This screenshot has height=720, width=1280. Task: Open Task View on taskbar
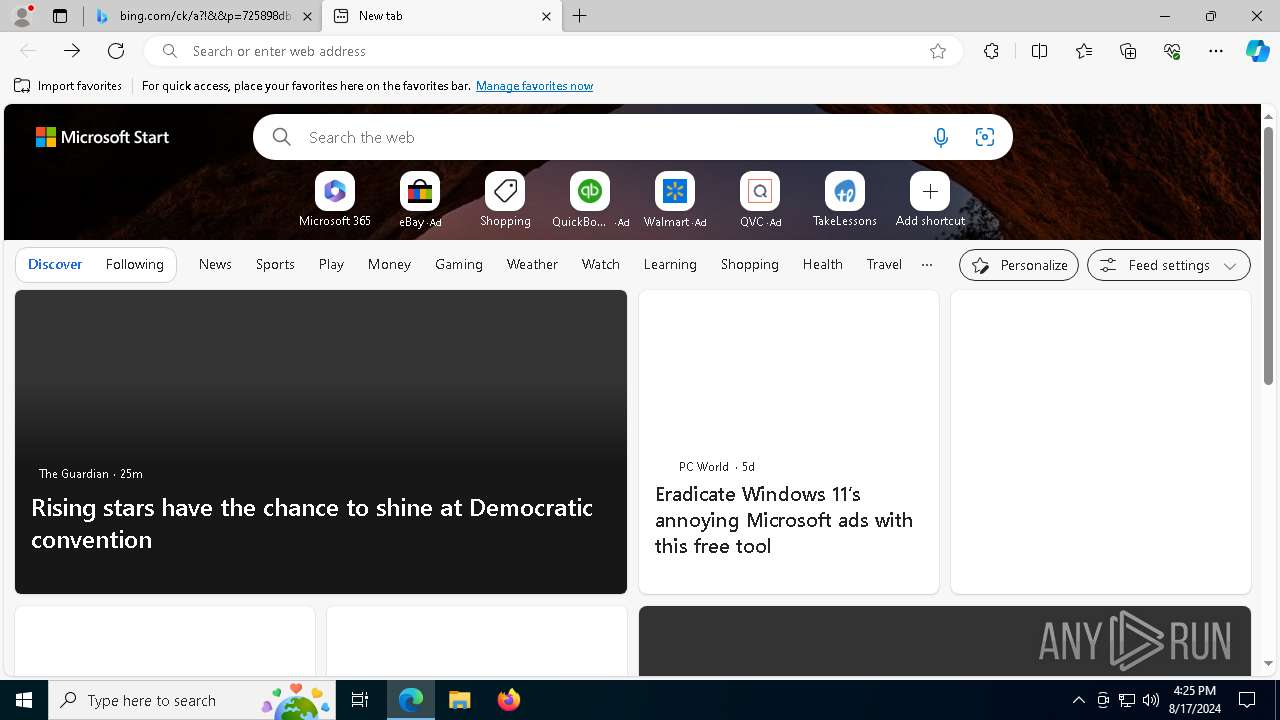360,700
